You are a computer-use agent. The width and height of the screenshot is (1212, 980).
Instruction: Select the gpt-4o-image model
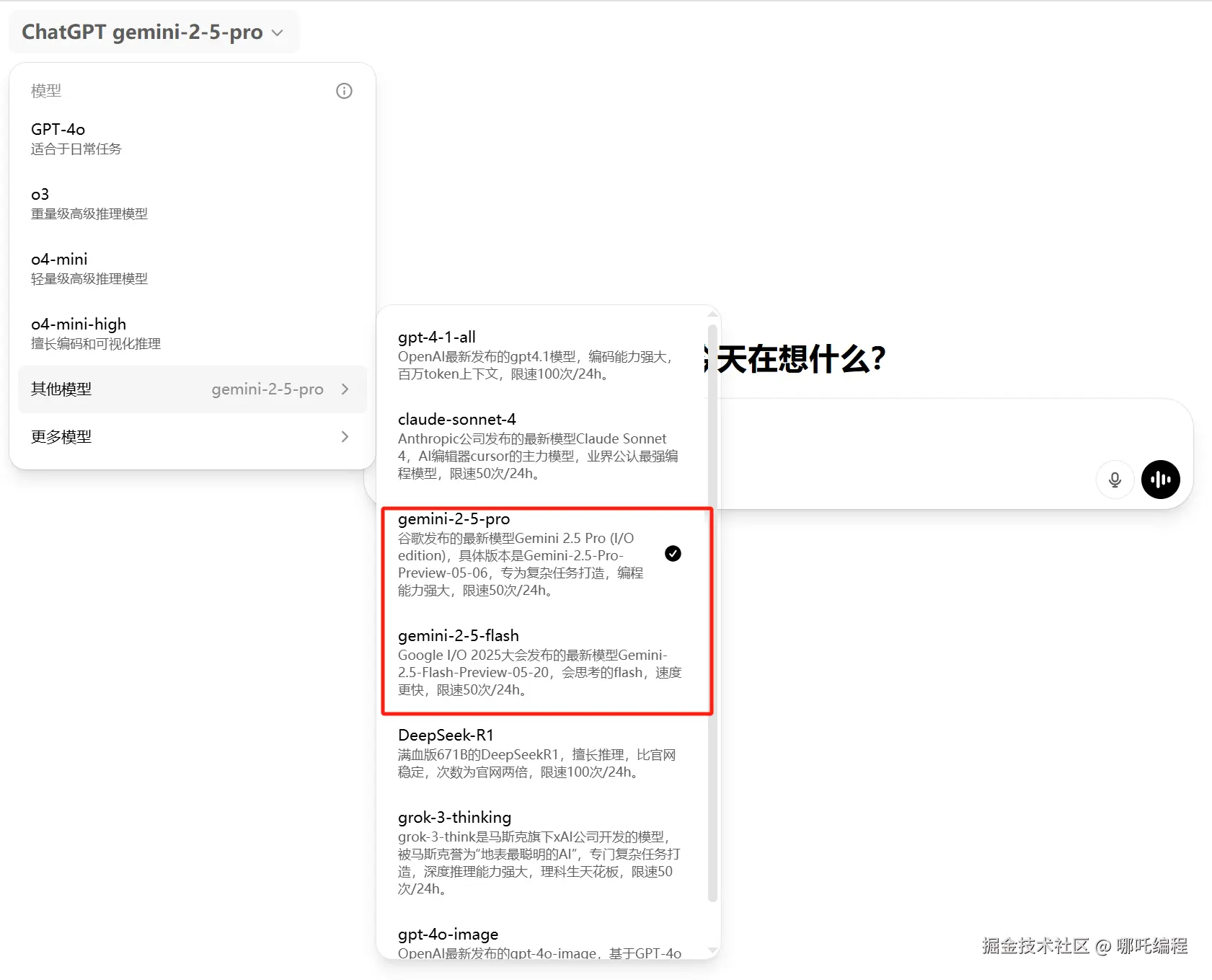pos(542,943)
